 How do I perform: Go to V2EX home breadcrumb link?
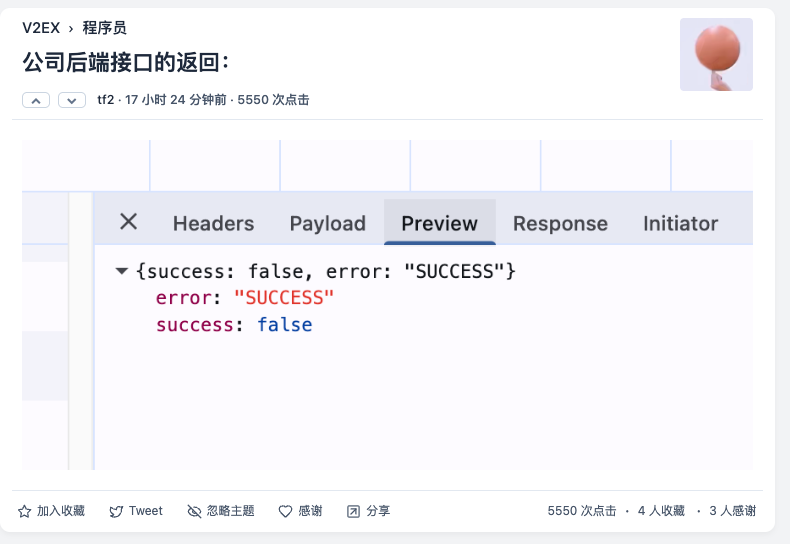point(42,28)
